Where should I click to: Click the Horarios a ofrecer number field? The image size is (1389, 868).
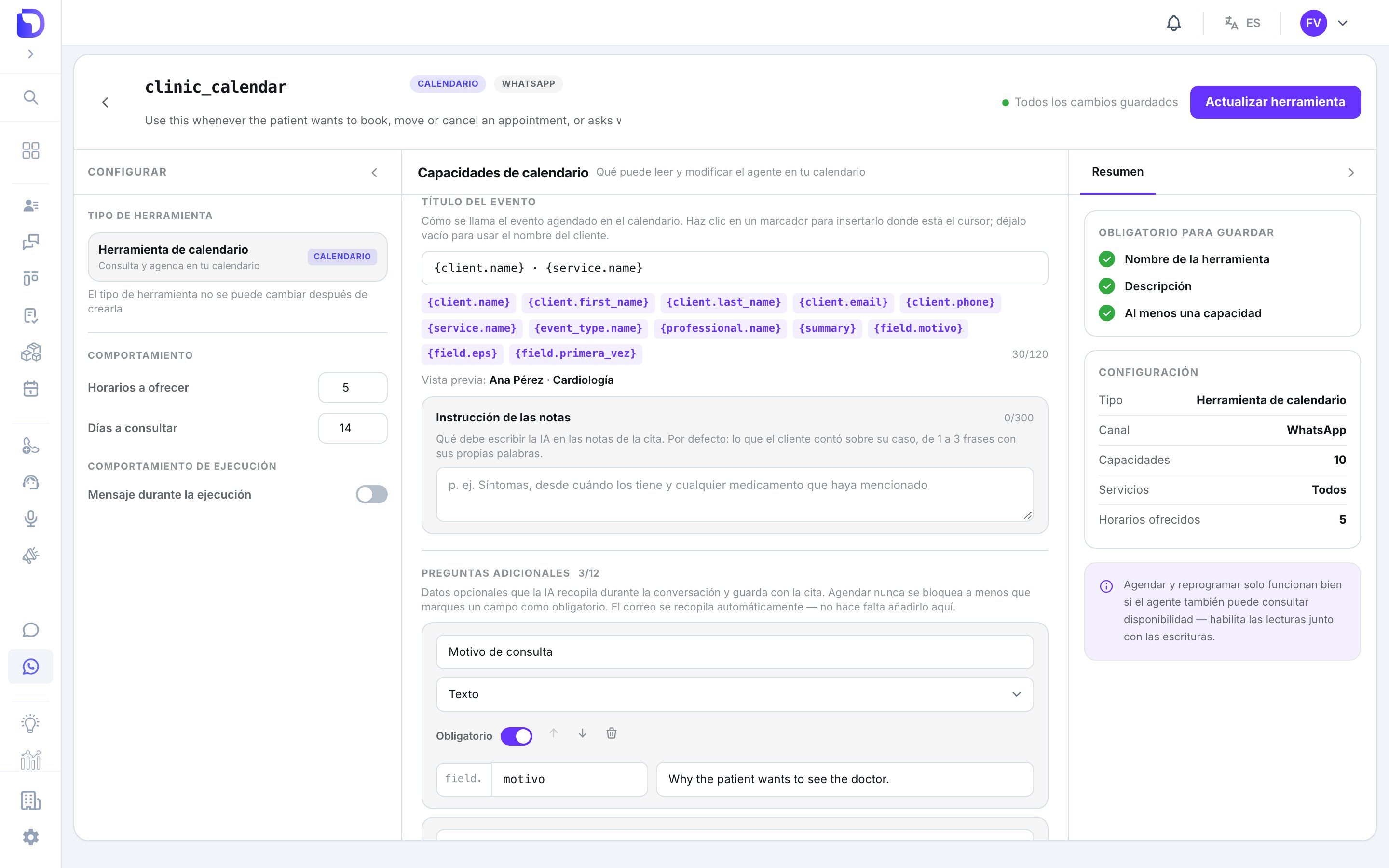click(x=353, y=388)
